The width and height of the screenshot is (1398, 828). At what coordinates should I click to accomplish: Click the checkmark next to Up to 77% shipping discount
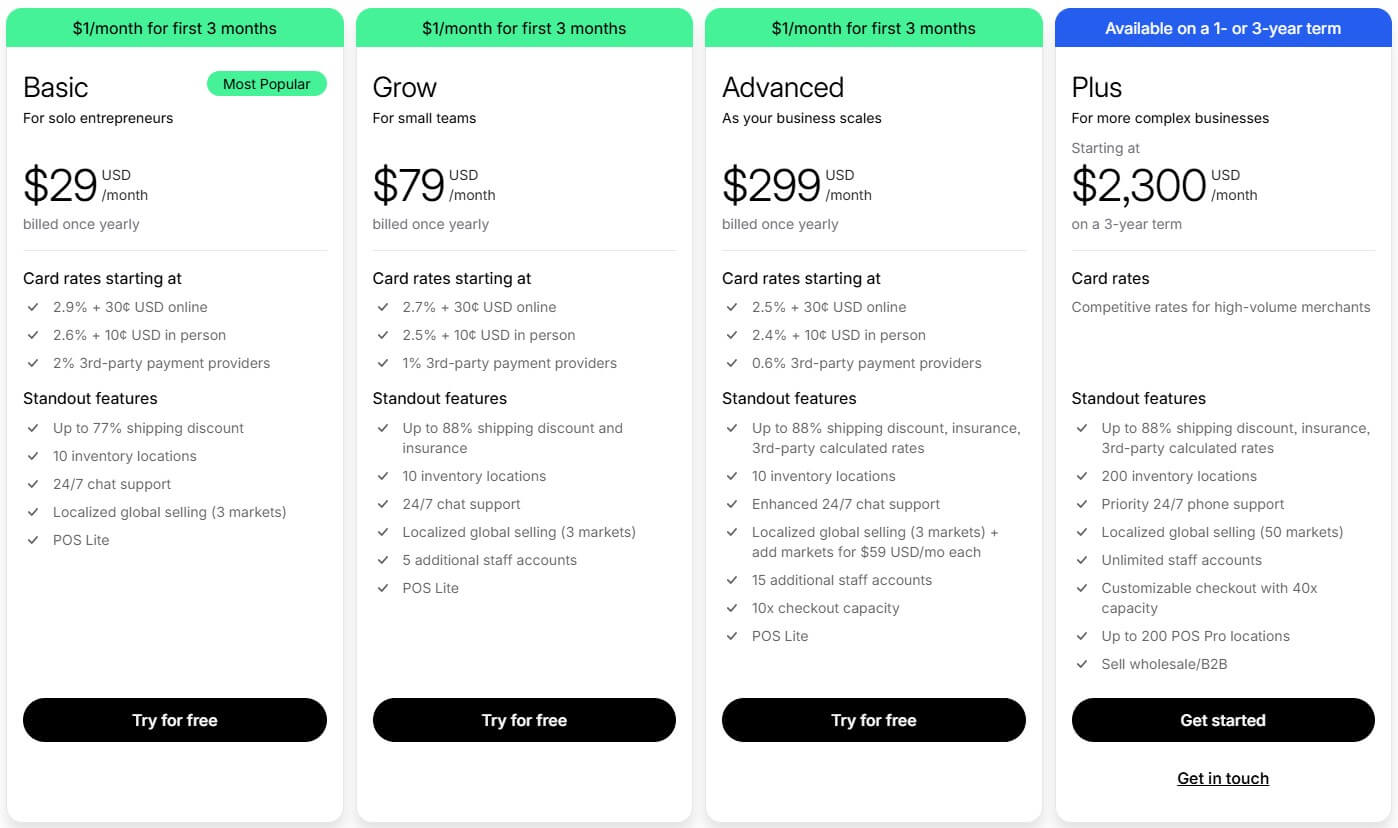[33, 428]
